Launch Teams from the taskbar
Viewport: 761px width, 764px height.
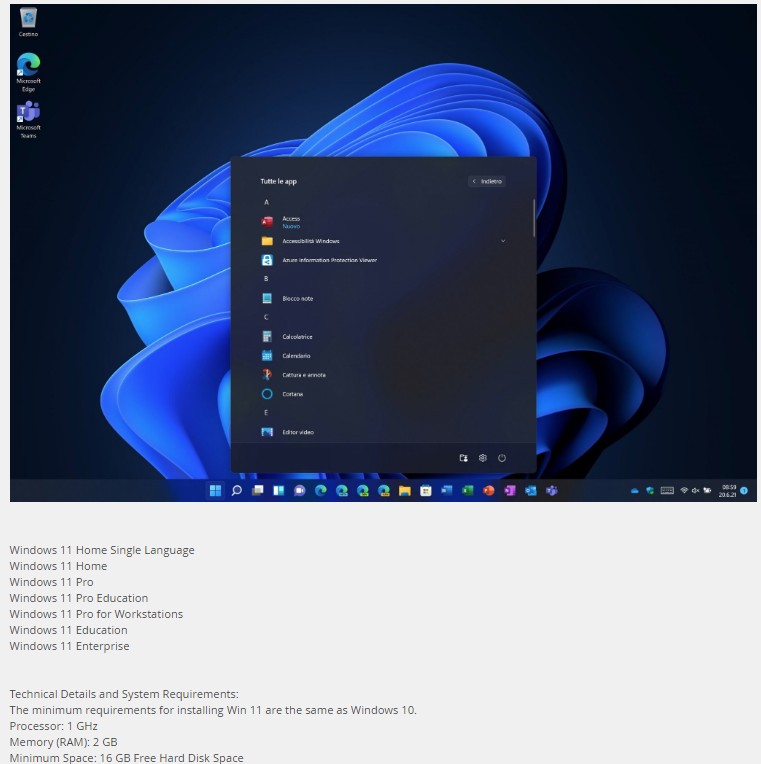click(x=552, y=491)
